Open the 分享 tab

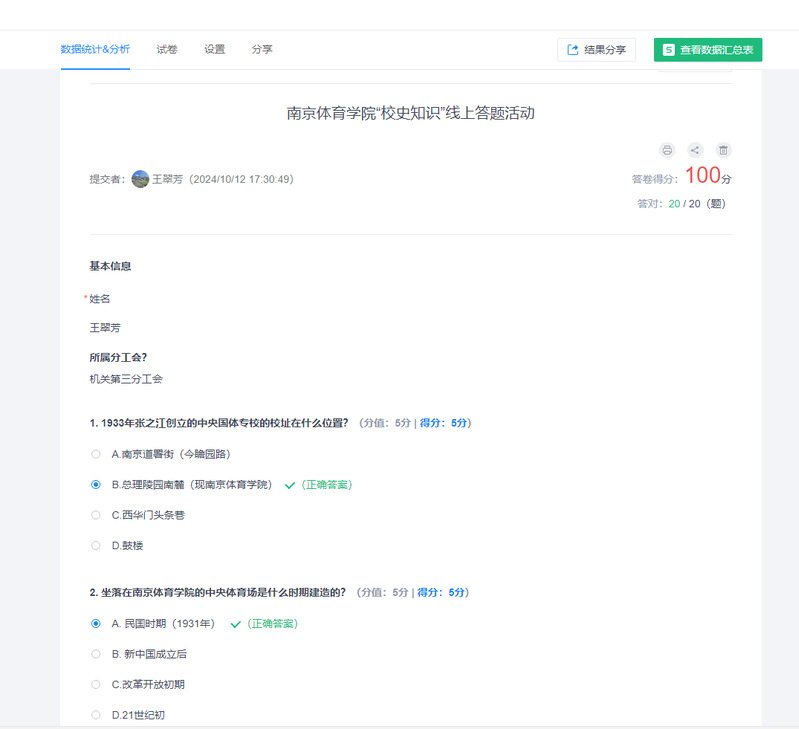pyautogui.click(x=262, y=49)
